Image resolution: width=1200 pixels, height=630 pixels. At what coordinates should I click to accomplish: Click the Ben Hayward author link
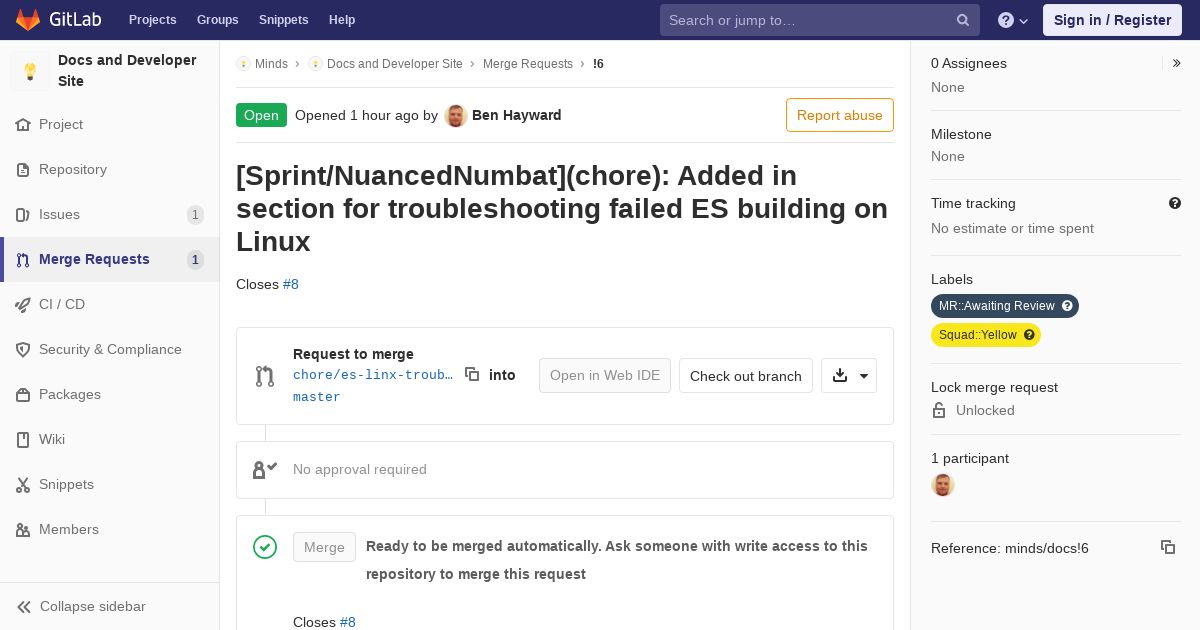click(516, 115)
